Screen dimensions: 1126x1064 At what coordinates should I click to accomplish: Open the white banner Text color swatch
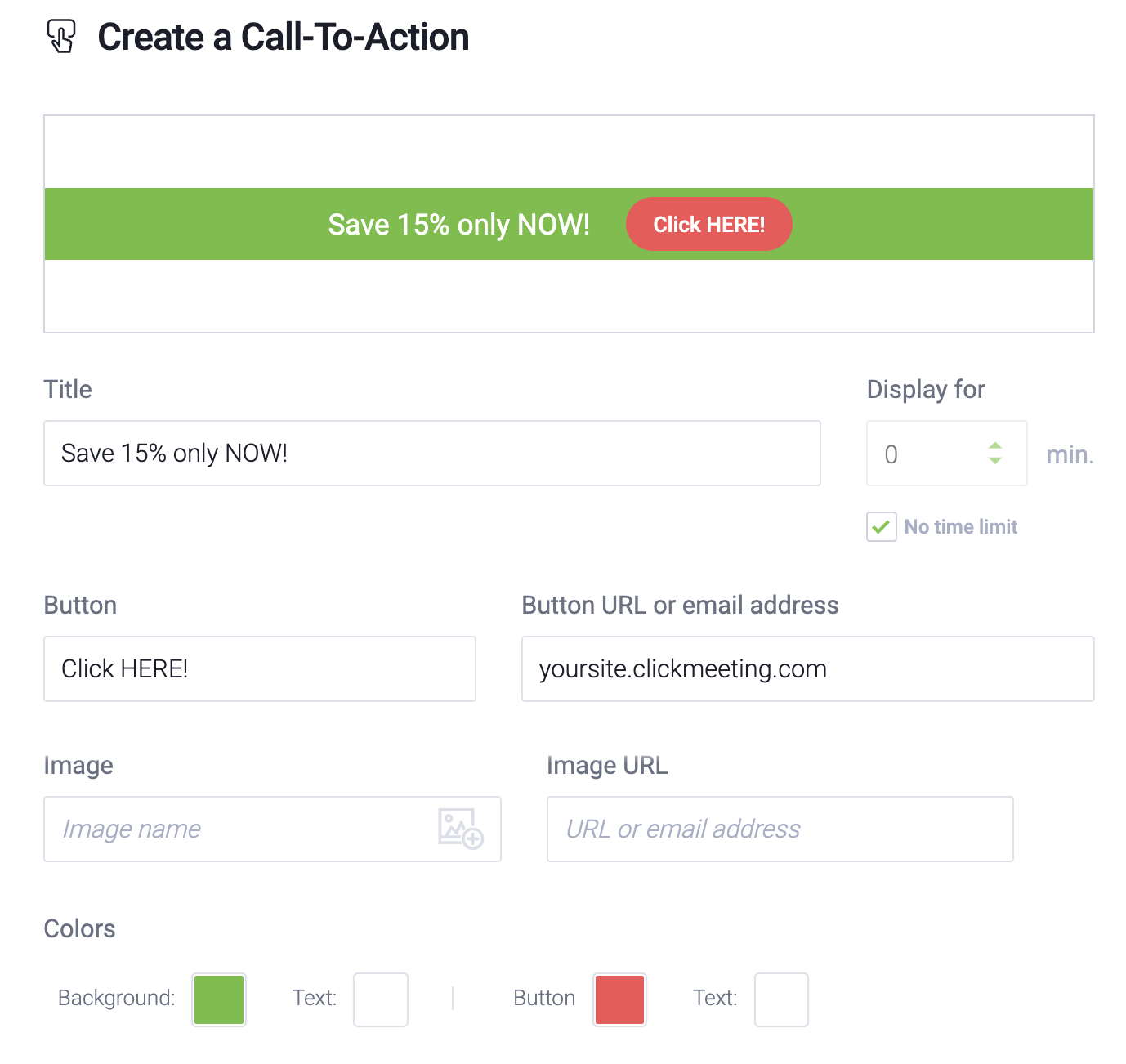[381, 999]
